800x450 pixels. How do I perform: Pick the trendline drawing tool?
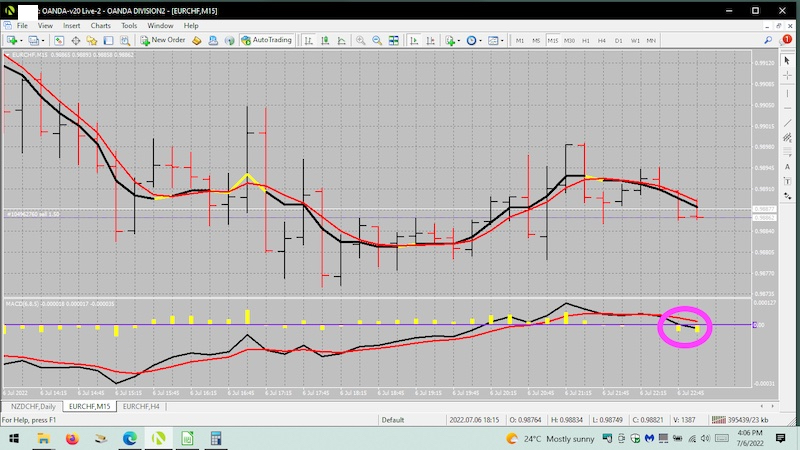[787, 123]
